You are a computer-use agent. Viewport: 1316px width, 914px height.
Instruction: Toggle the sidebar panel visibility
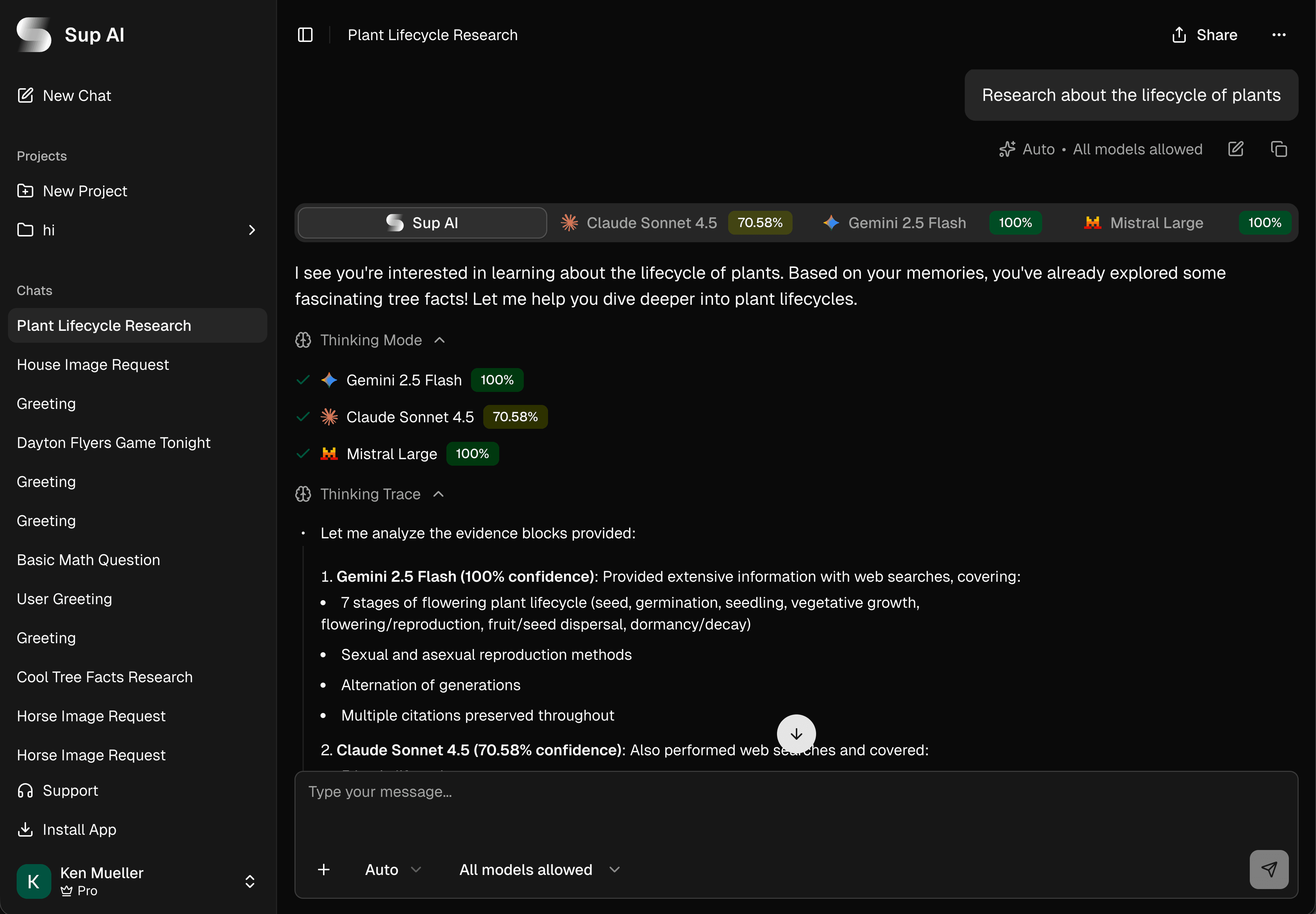click(305, 34)
